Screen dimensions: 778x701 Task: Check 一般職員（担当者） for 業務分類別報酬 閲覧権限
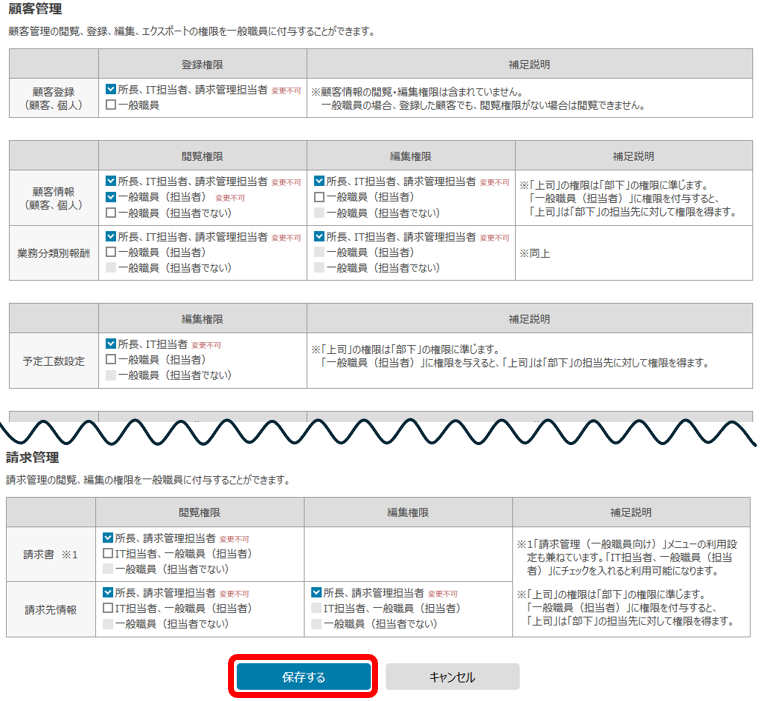[x=111, y=252]
